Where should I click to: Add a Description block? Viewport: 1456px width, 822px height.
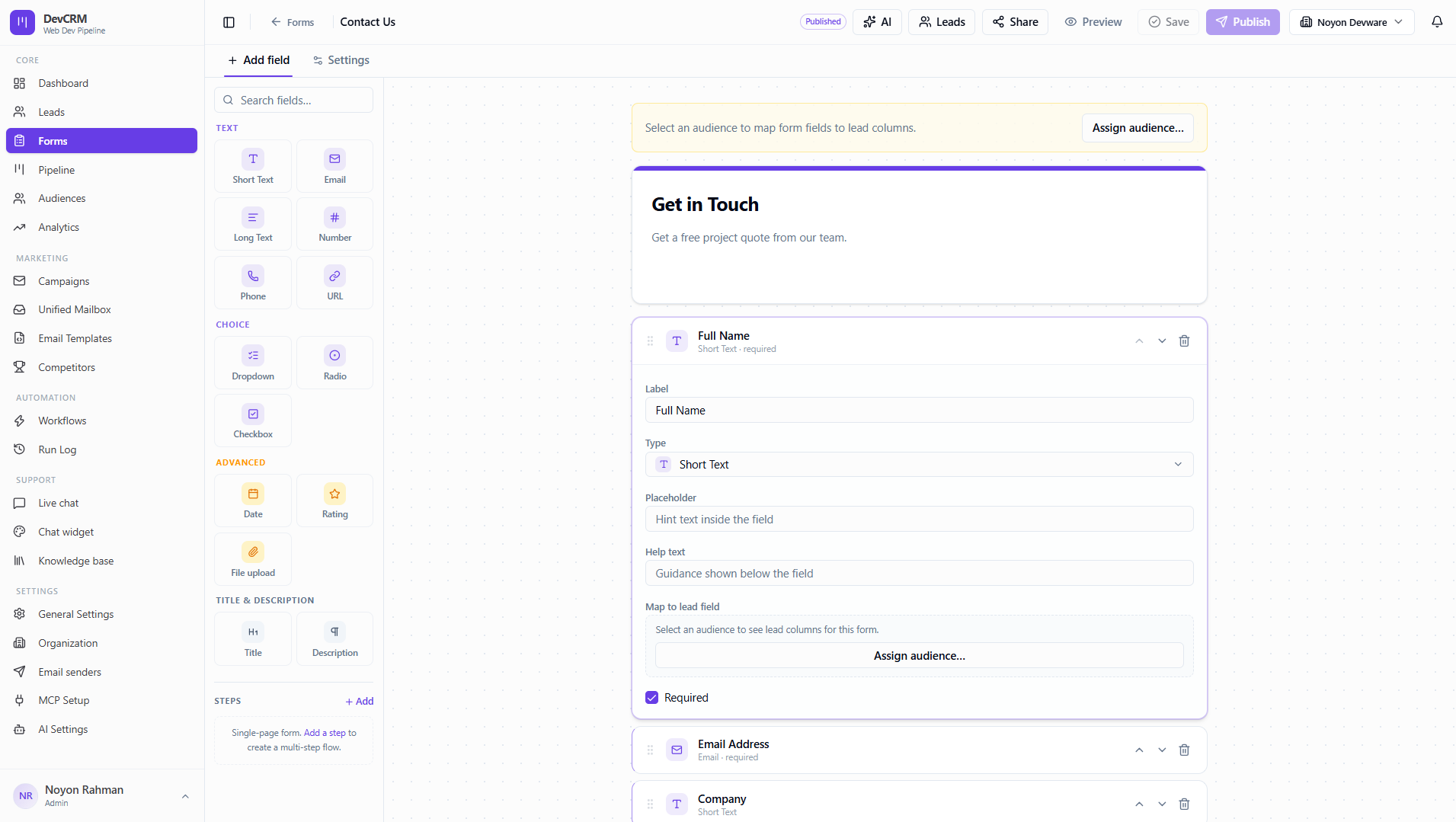pyautogui.click(x=334, y=639)
